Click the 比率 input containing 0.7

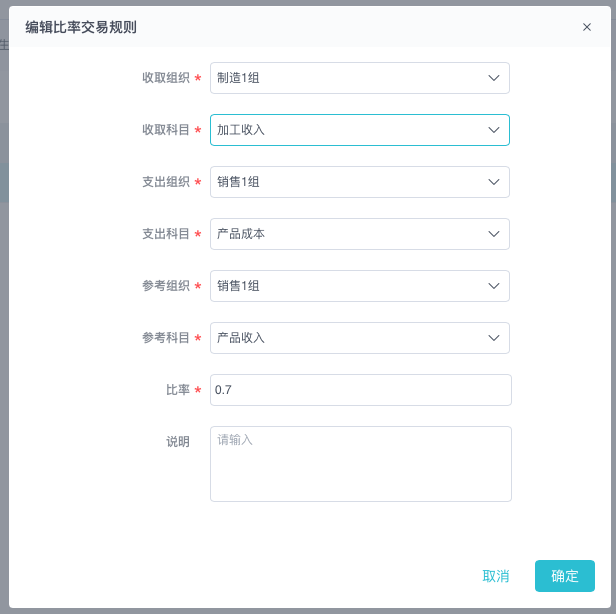coord(360,390)
